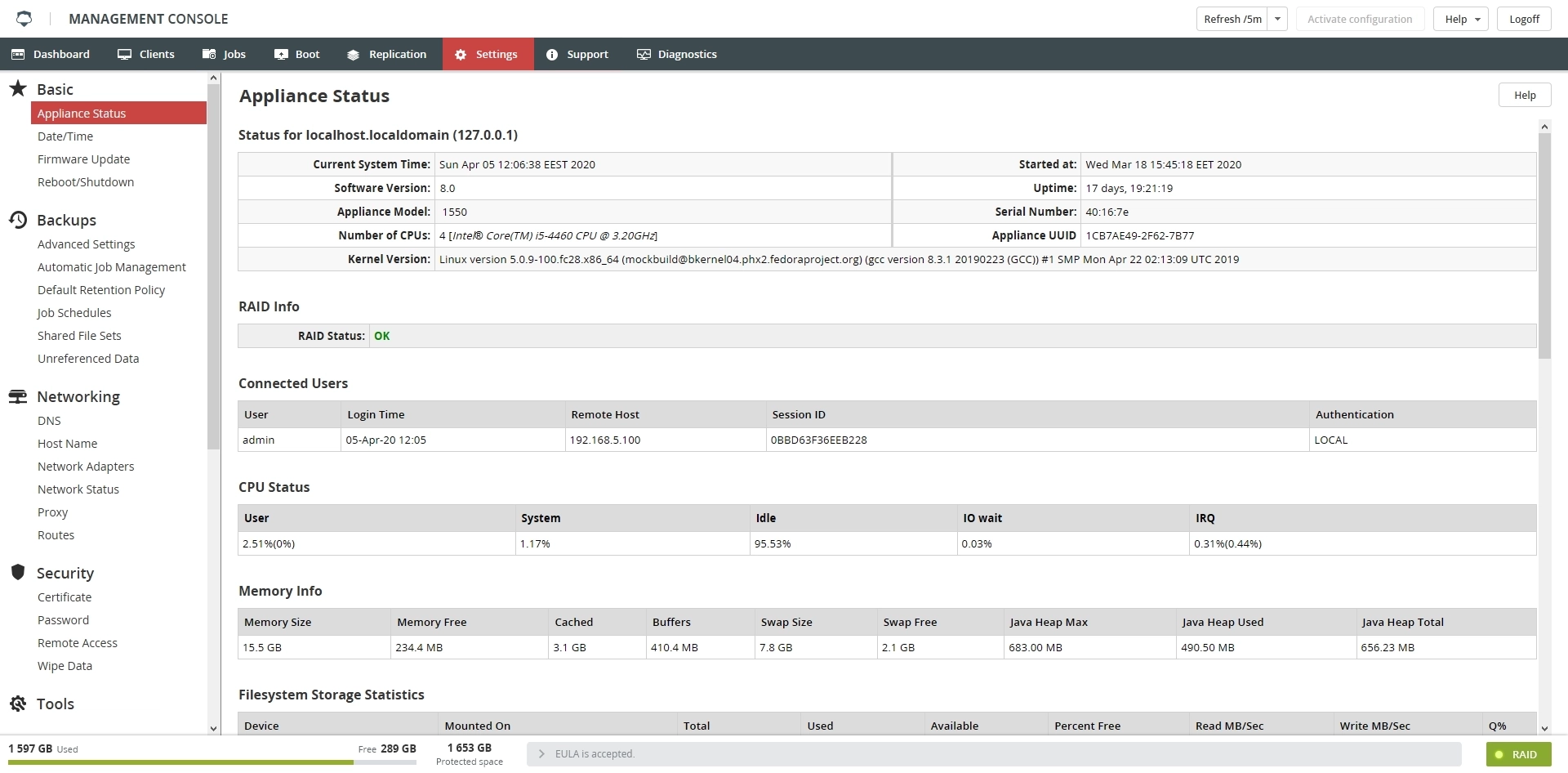Click the Dashboard tab icon
This screenshot has width=1568, height=773.
18,54
